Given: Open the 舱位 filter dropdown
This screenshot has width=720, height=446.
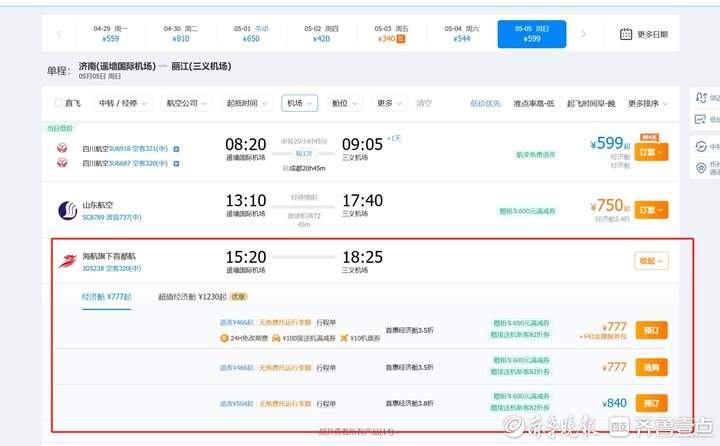Looking at the screenshot, I should (344, 103).
